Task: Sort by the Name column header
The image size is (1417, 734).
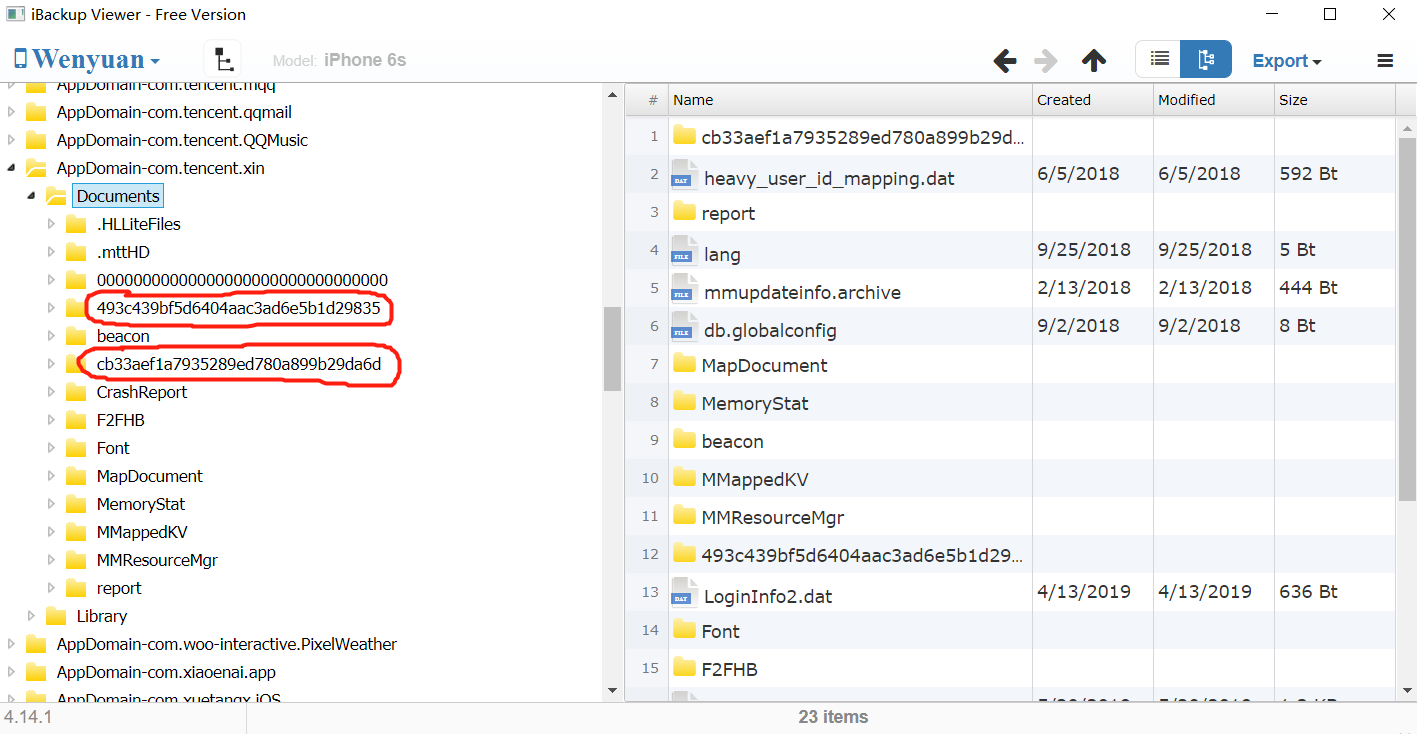Action: coord(850,100)
